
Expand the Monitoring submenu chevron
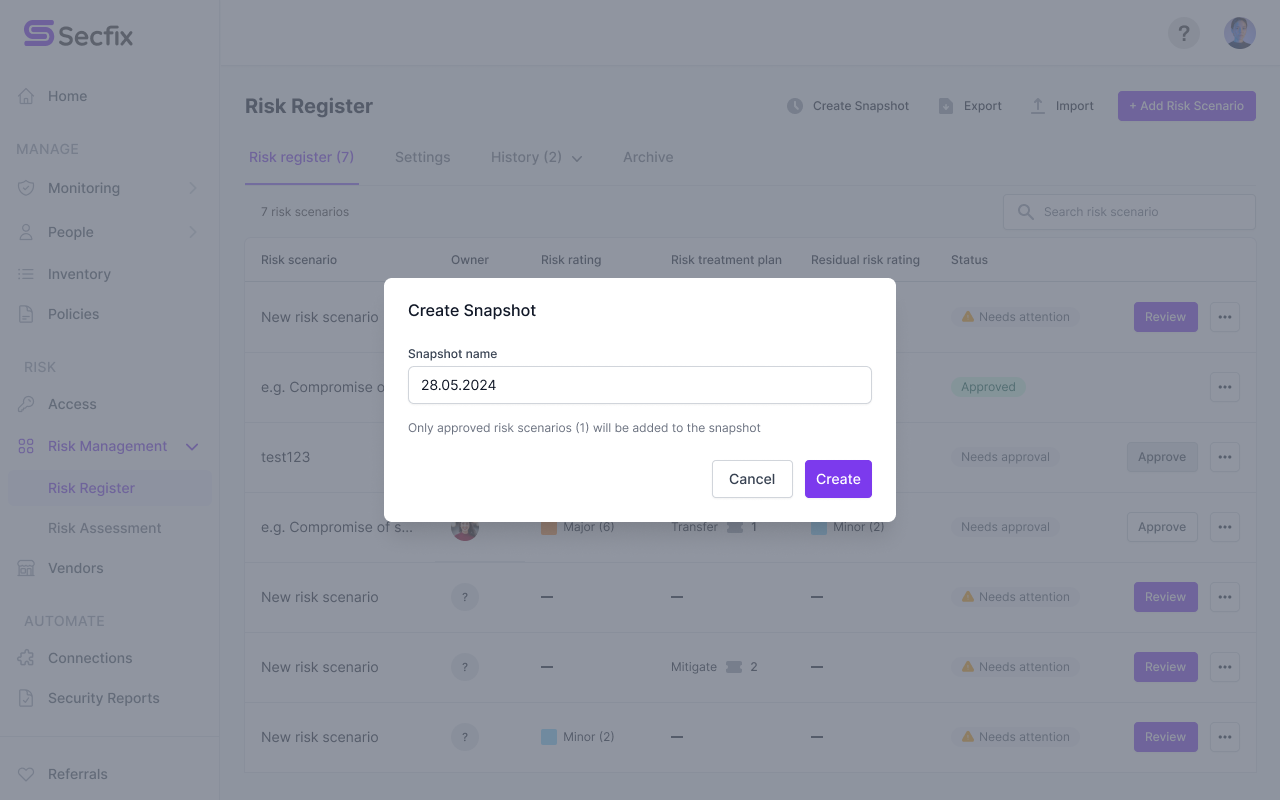tap(193, 188)
